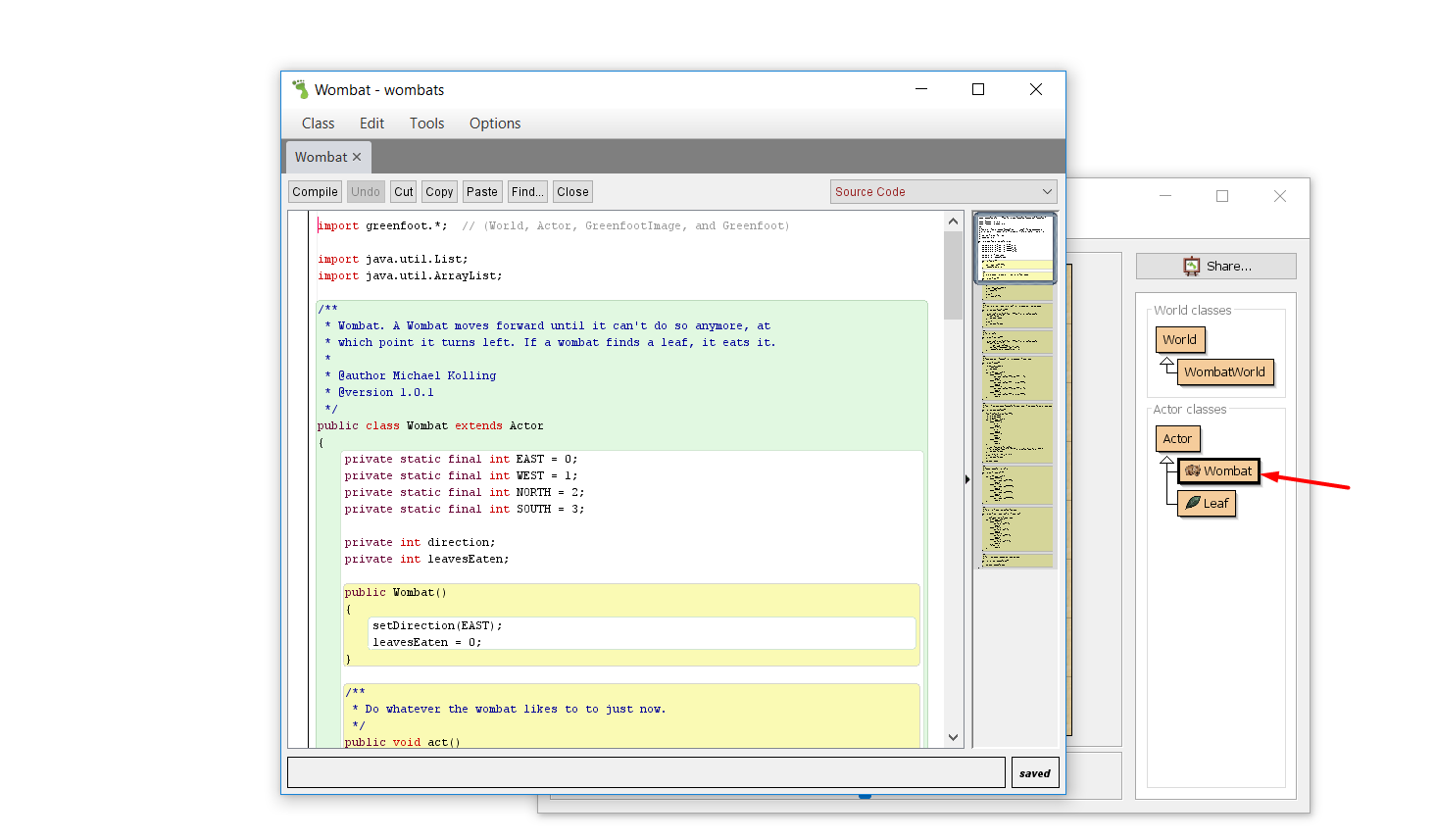This screenshot has height=840, width=1435.
Task: Click the 'WEST = 1' constant line
Action: point(461,476)
